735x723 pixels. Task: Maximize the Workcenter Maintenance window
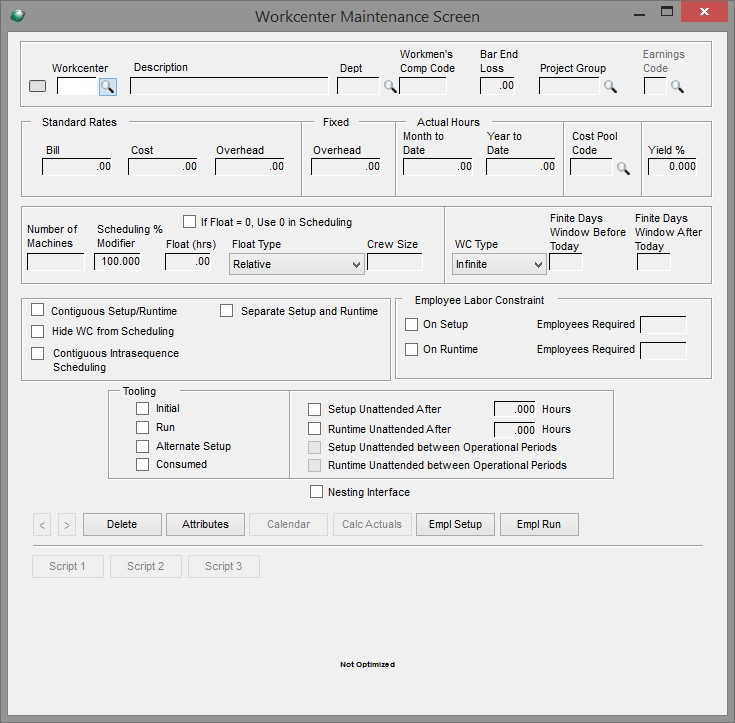(667, 12)
